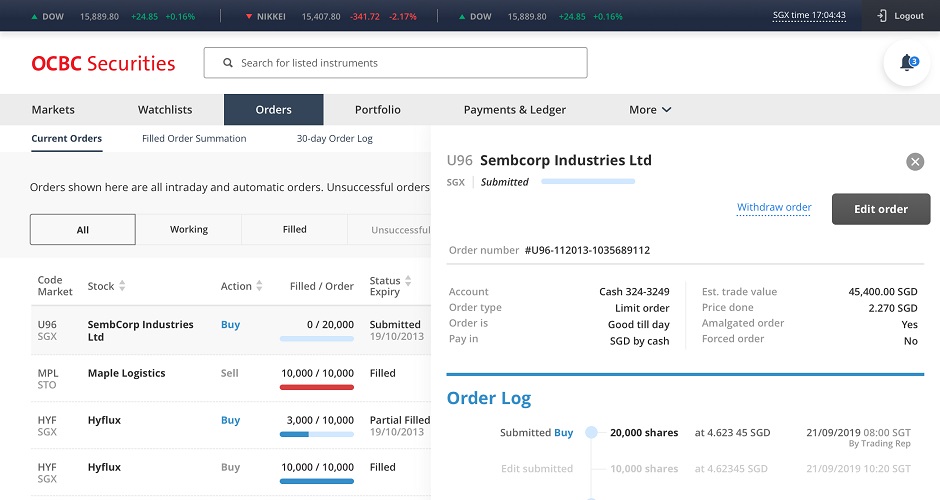The image size is (940, 500).
Task: Click the 0 / 20,000 filled value
Action: coord(330,324)
